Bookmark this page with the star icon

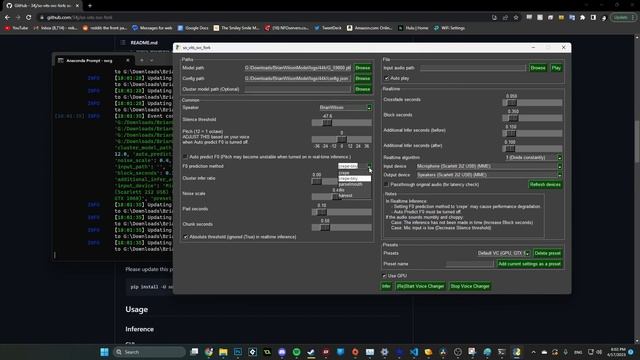[x=516, y=18]
